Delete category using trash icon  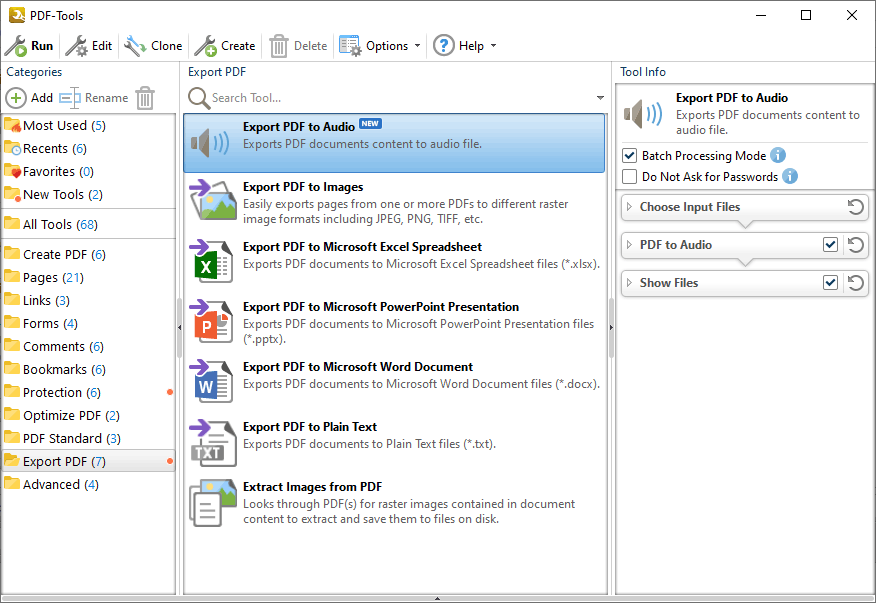[x=145, y=98]
